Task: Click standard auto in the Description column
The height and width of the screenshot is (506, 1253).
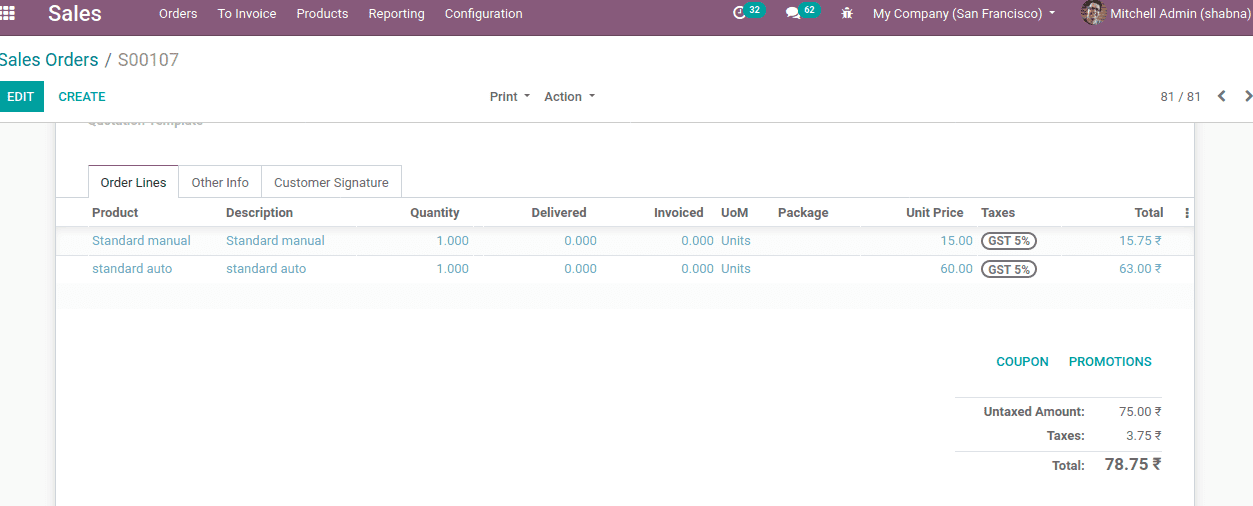Action: point(266,269)
